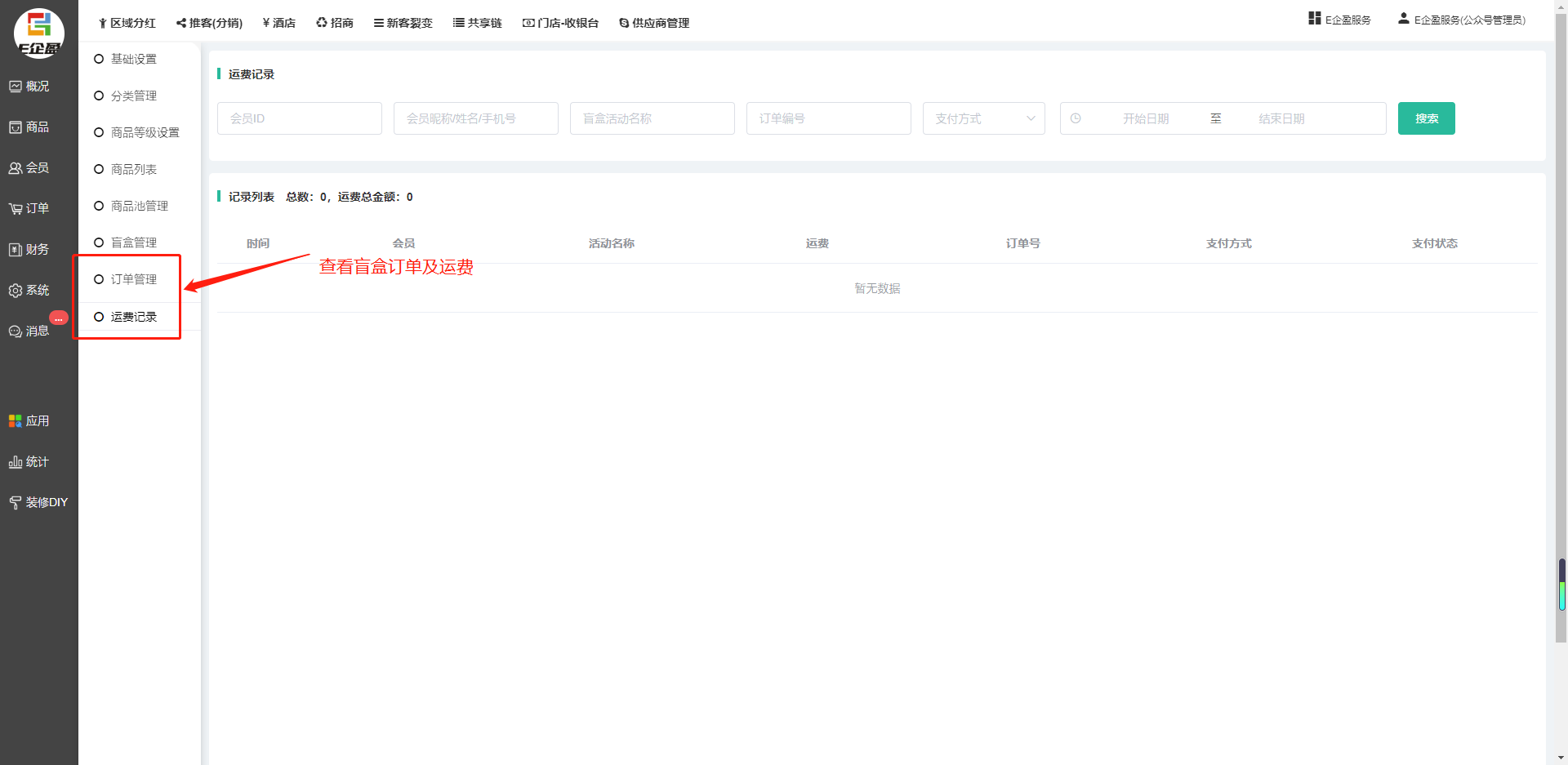Select the 基础设置 radio circle item
Viewport: 1568px width, 765px height.
click(x=99, y=59)
